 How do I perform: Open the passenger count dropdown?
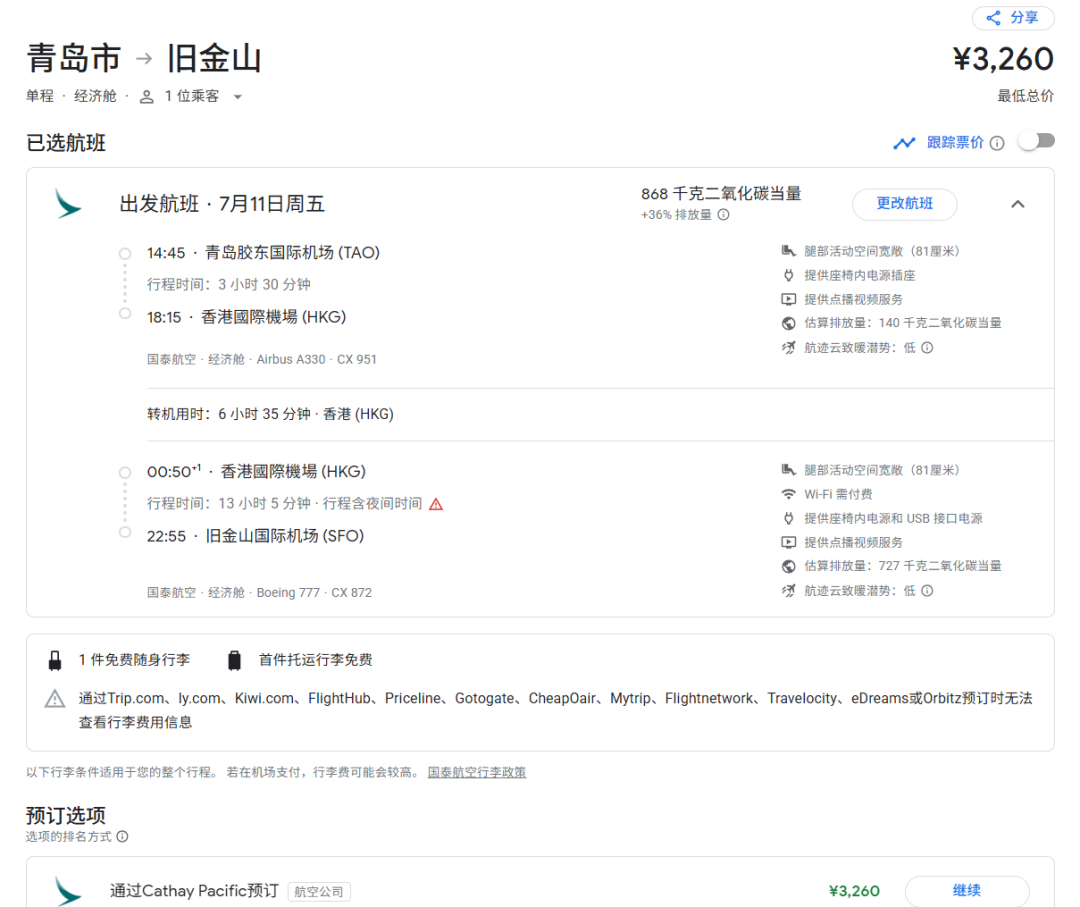191,96
